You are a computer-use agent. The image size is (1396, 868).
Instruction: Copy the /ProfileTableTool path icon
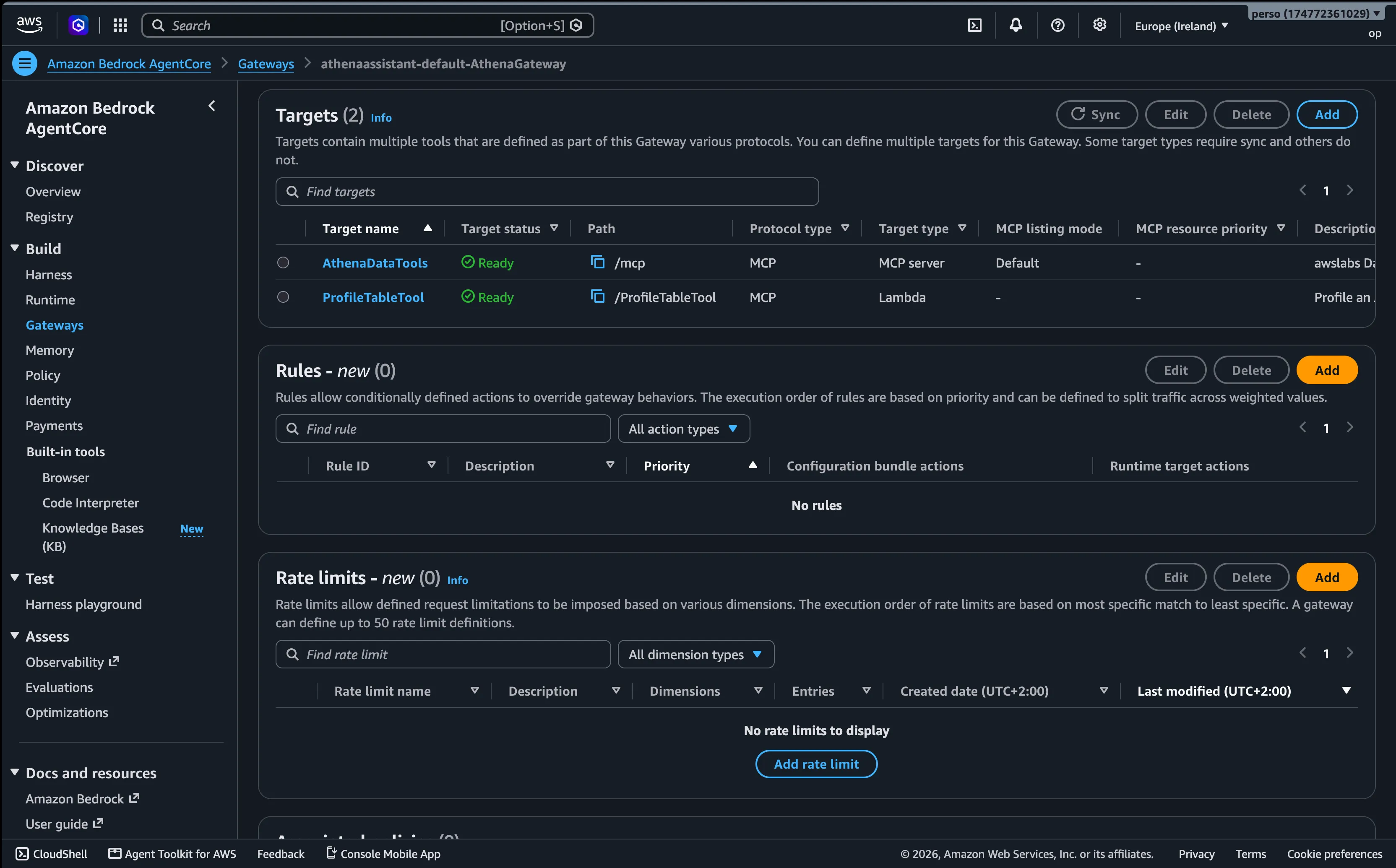pos(598,297)
